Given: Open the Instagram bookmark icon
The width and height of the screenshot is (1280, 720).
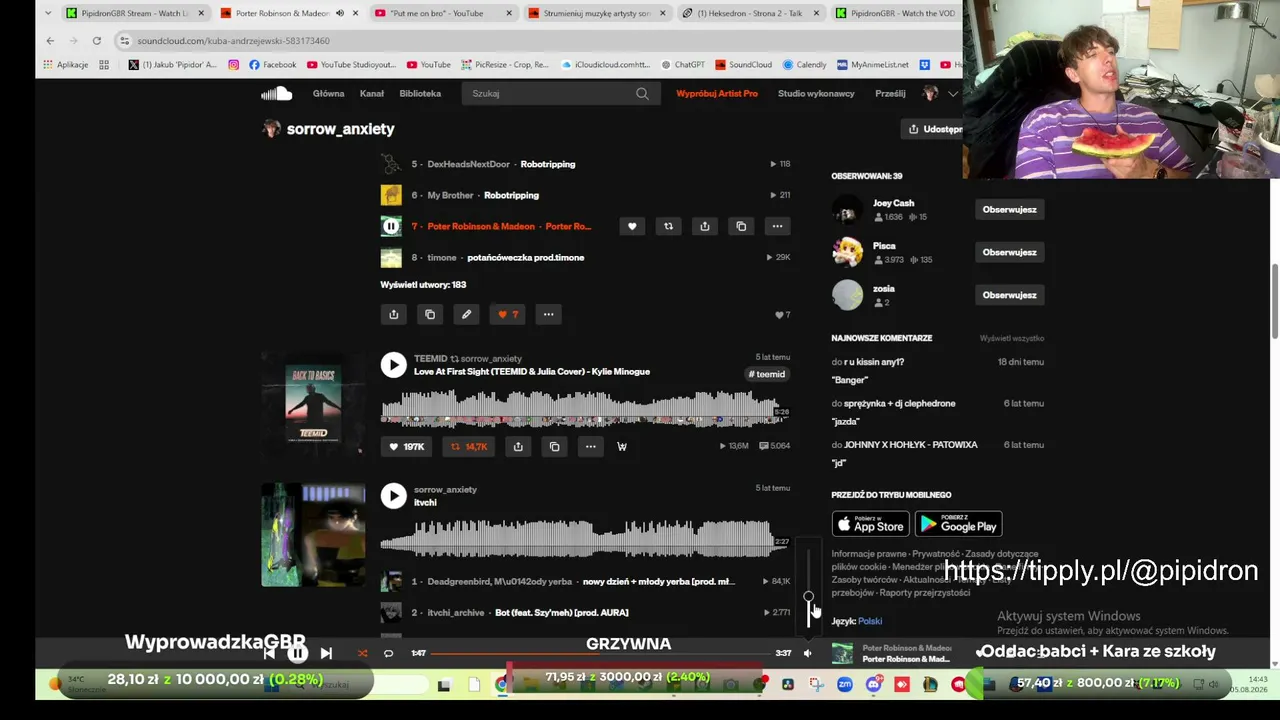Looking at the screenshot, I should coord(234,65).
